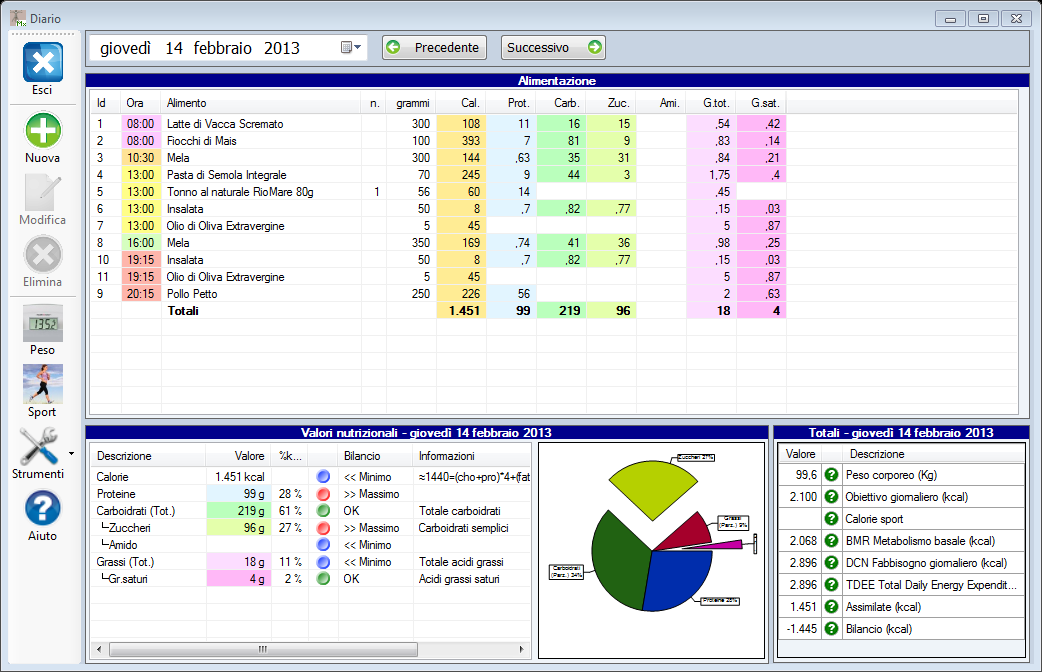Go to next day with Successivo
The height and width of the screenshot is (672, 1042).
(553, 48)
